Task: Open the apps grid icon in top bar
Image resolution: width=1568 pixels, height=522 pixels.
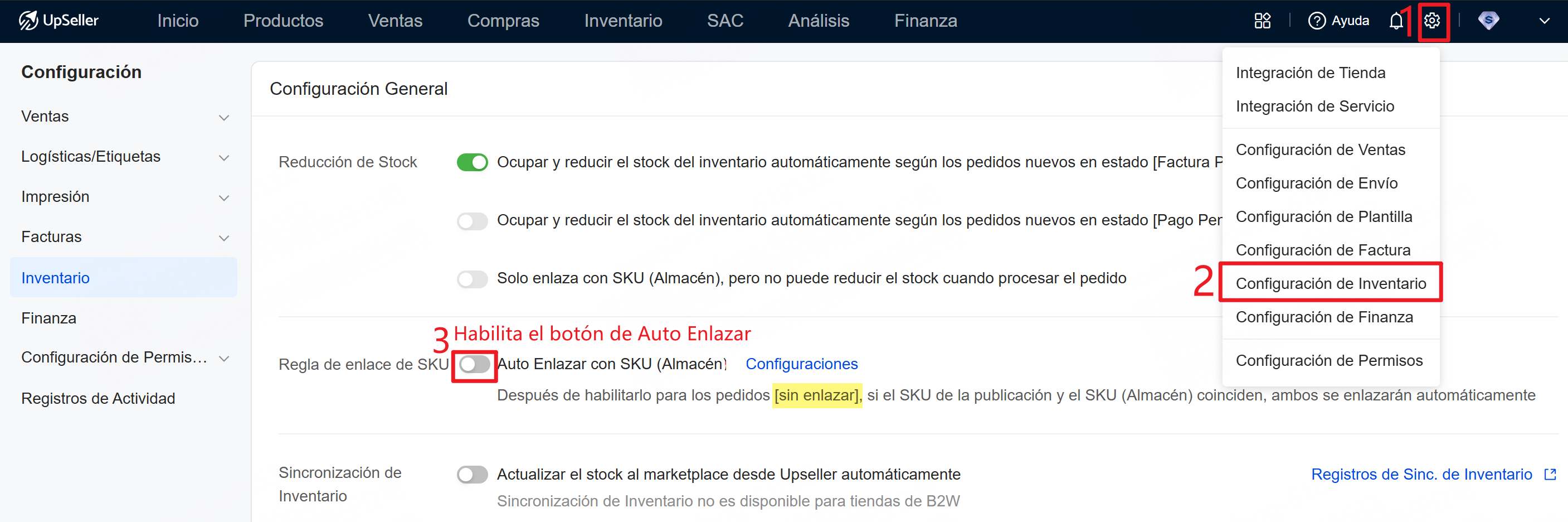Action: [1263, 21]
